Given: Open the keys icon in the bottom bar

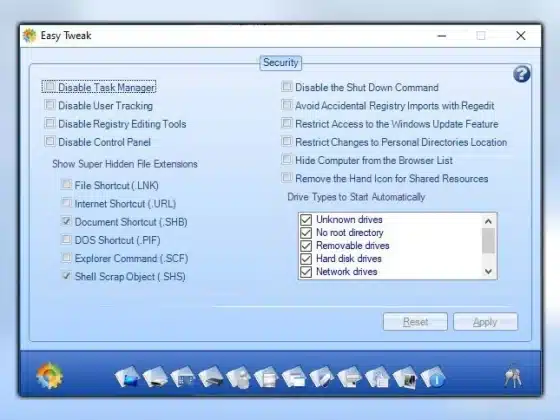Looking at the screenshot, I should tap(513, 376).
